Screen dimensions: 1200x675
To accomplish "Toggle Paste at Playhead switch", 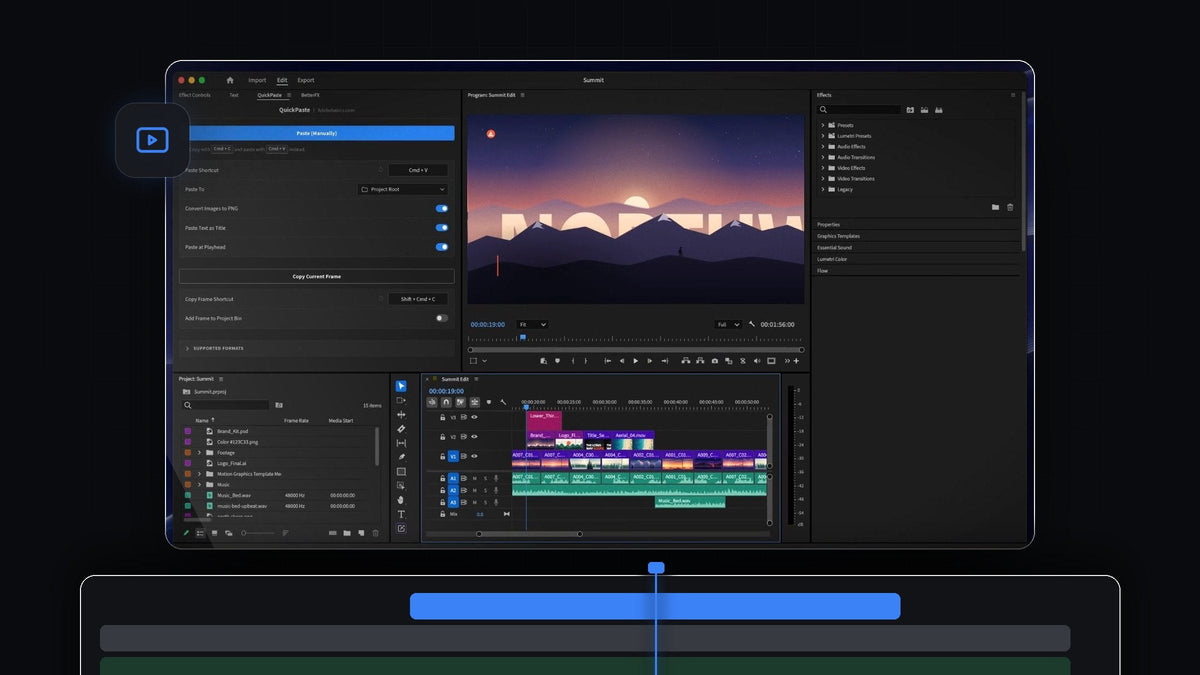I will click(442, 247).
